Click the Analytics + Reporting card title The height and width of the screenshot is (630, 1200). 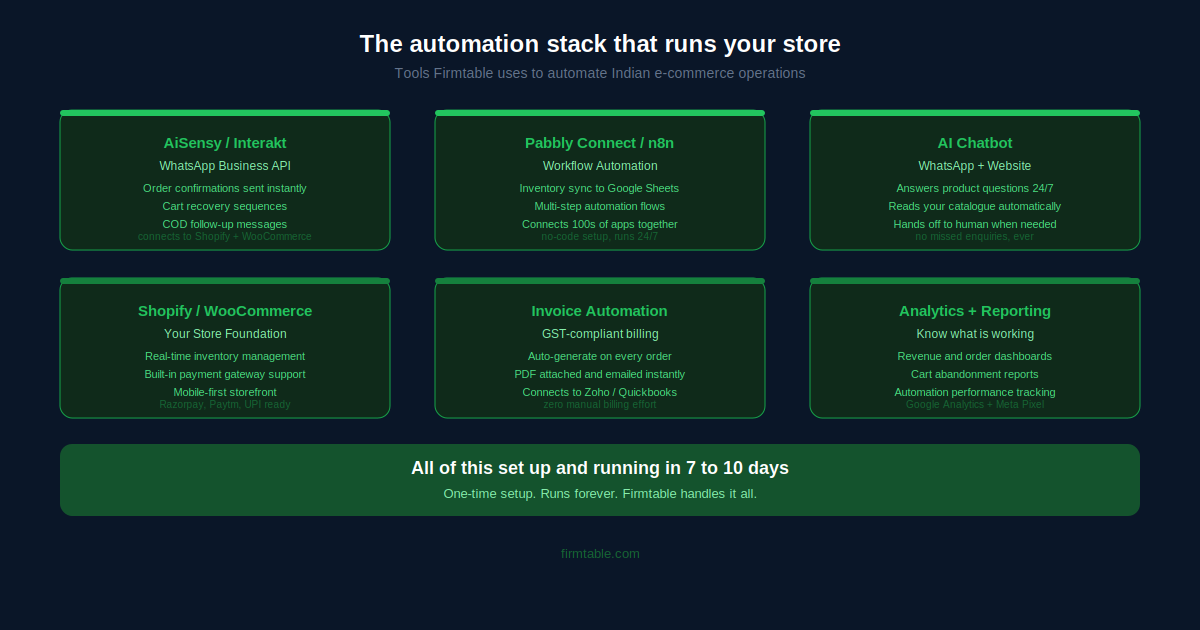pos(975,311)
